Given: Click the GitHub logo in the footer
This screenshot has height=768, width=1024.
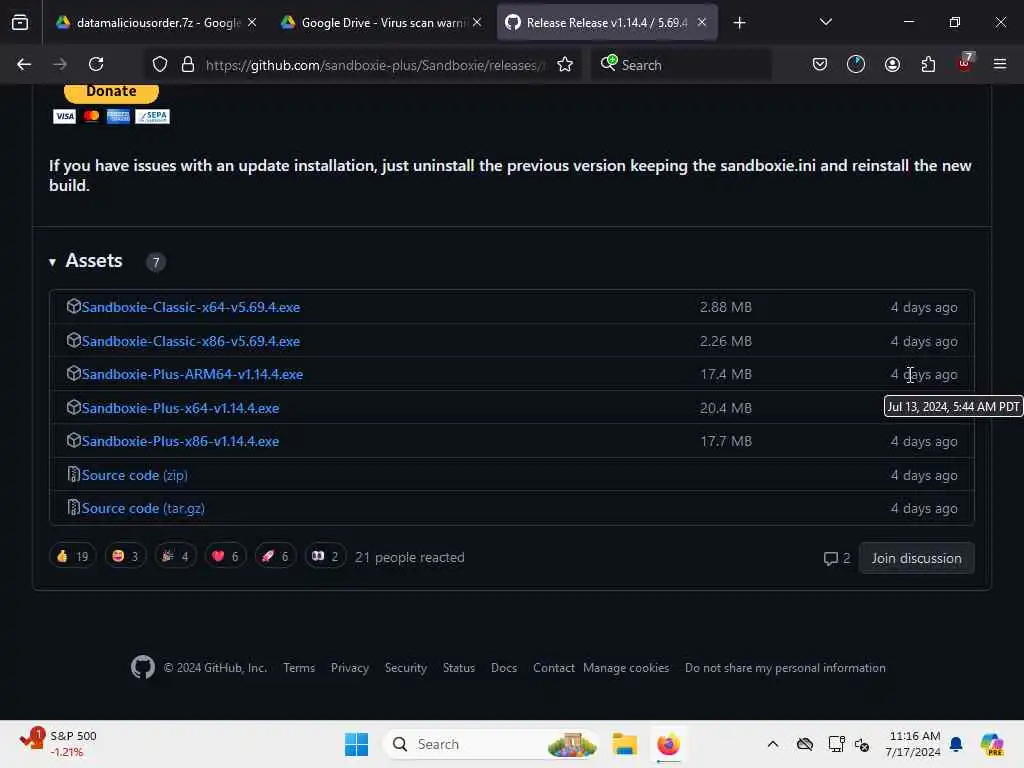Looking at the screenshot, I should pyautogui.click(x=142, y=667).
